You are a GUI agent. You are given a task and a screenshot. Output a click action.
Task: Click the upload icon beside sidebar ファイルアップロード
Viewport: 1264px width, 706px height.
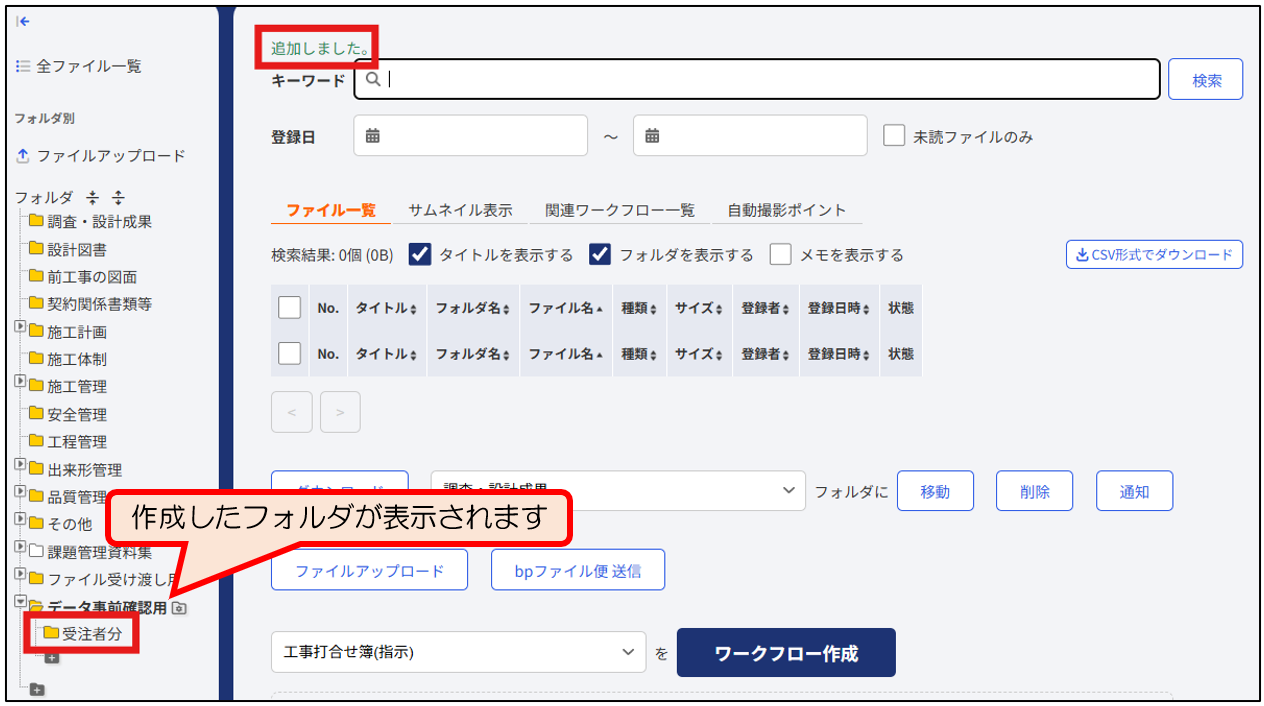tap(23, 157)
